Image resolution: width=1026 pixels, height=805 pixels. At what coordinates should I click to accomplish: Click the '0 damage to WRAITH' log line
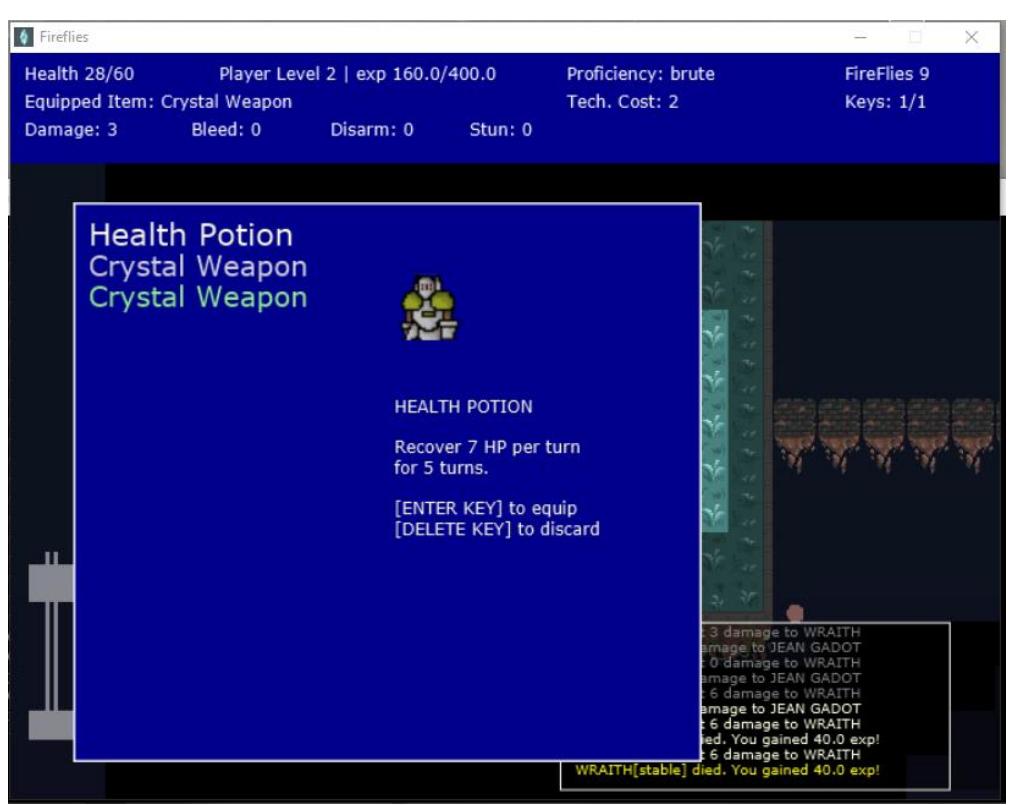(x=781, y=662)
